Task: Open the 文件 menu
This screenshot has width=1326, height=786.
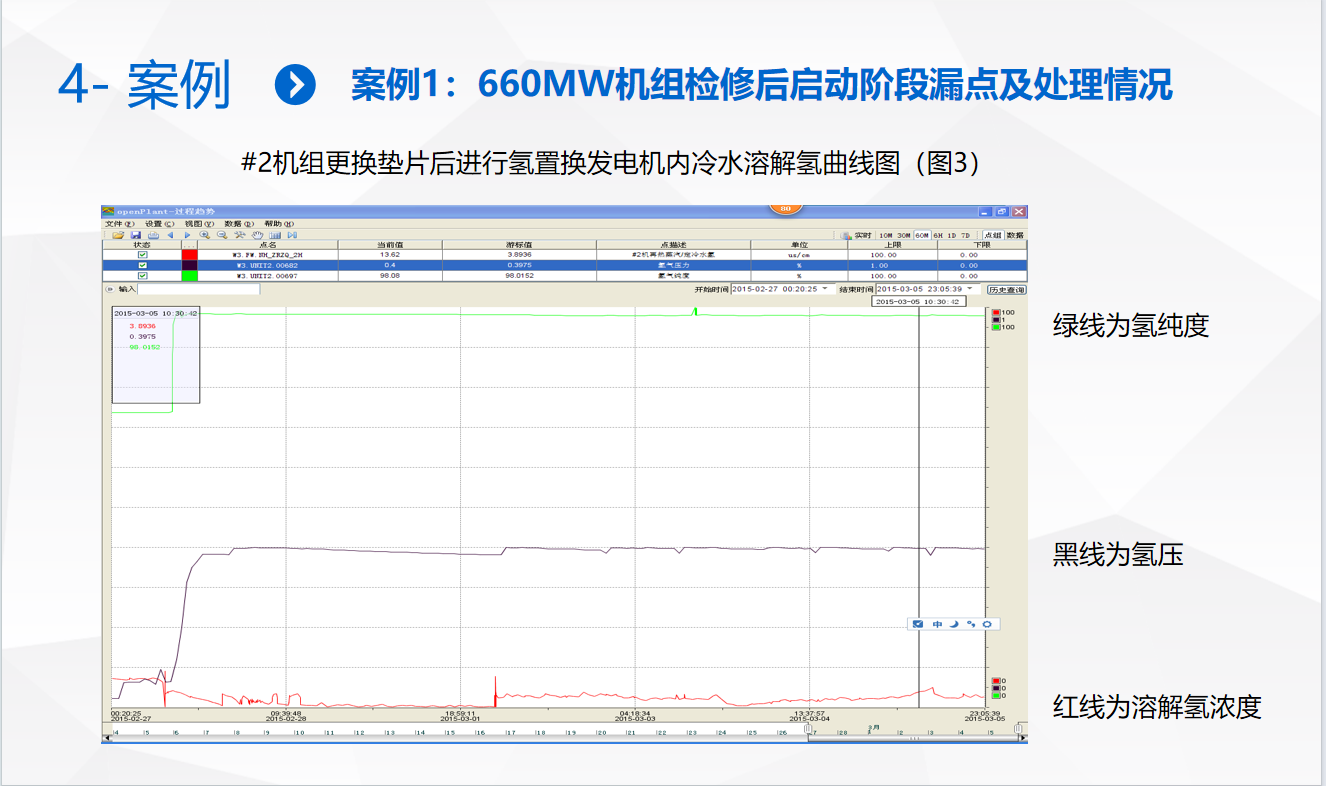Action: click(x=119, y=224)
